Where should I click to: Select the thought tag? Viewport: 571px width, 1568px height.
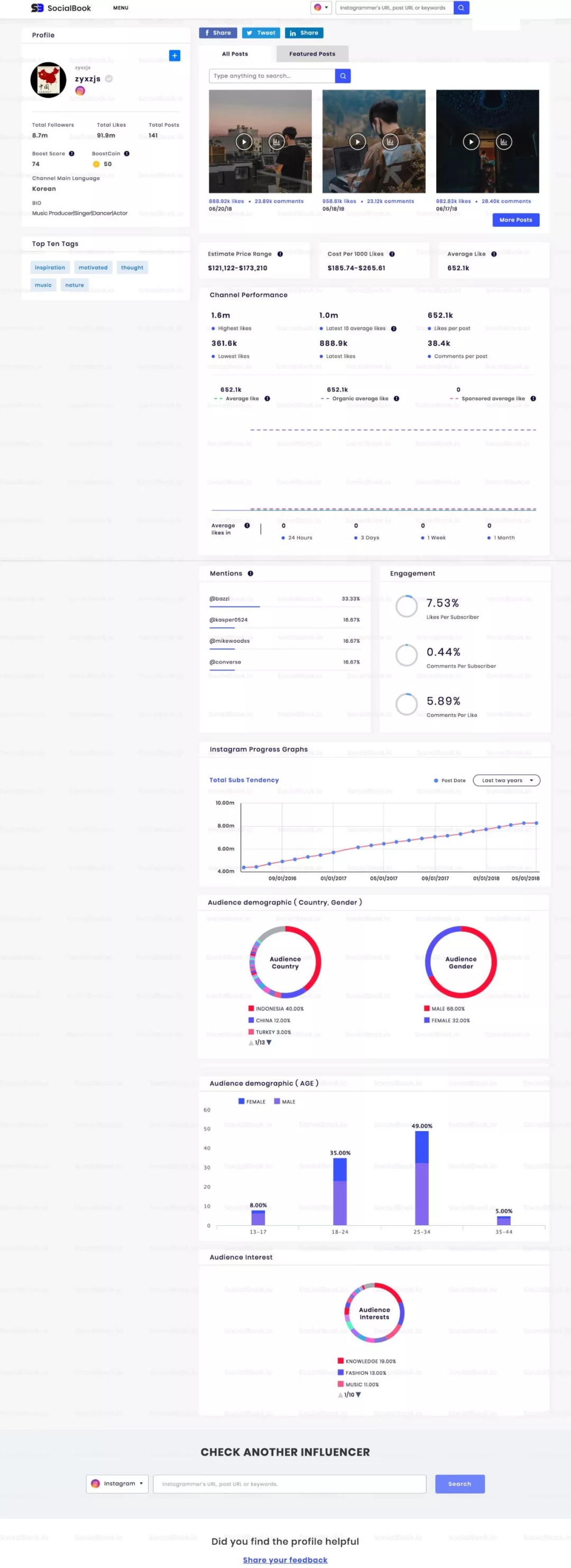[132, 267]
